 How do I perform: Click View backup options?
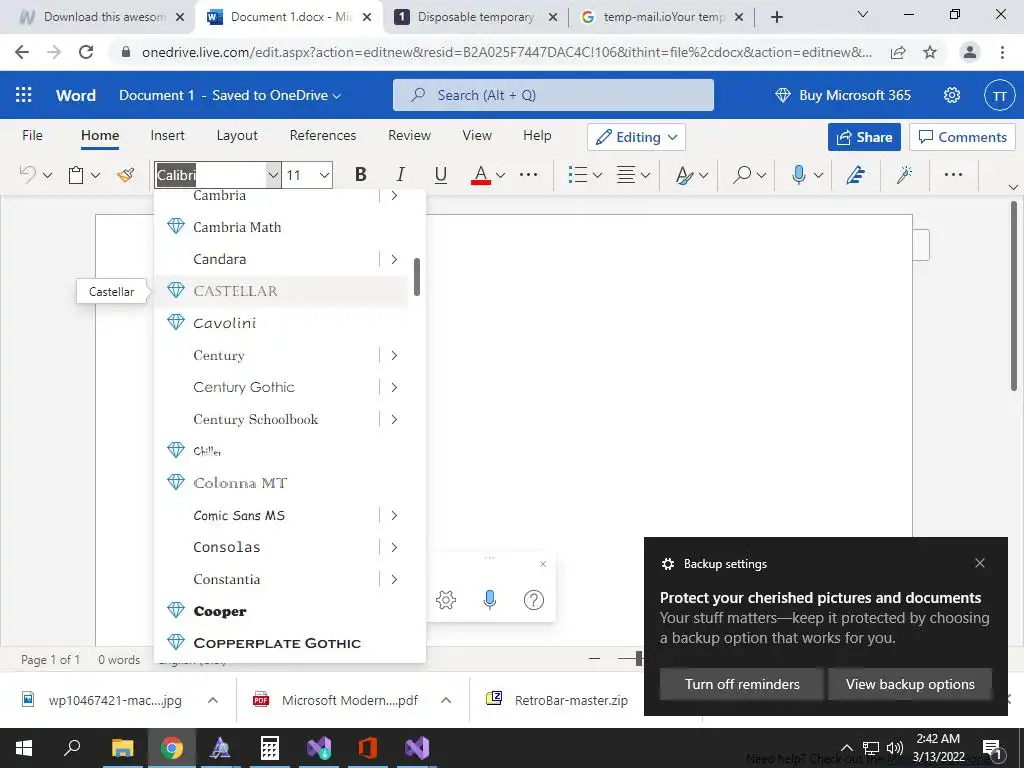point(910,684)
